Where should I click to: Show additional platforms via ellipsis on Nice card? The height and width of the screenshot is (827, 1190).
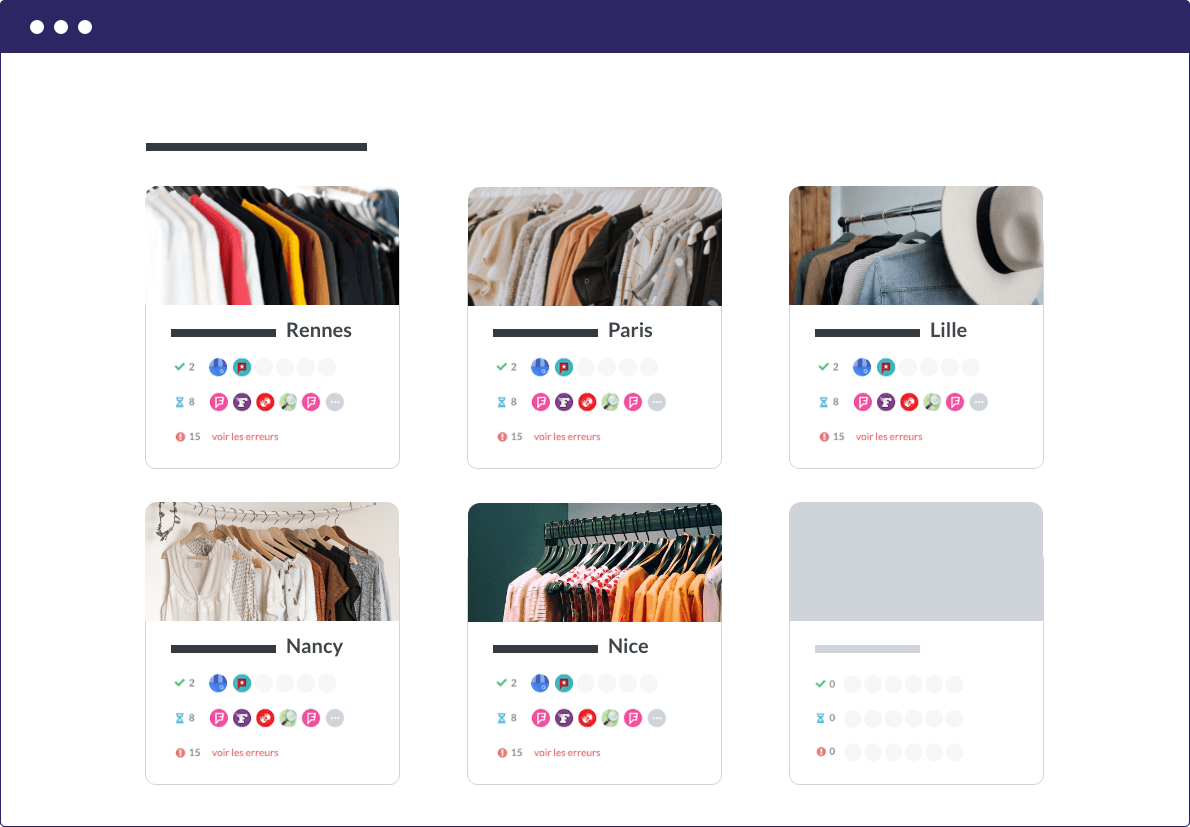tap(657, 718)
